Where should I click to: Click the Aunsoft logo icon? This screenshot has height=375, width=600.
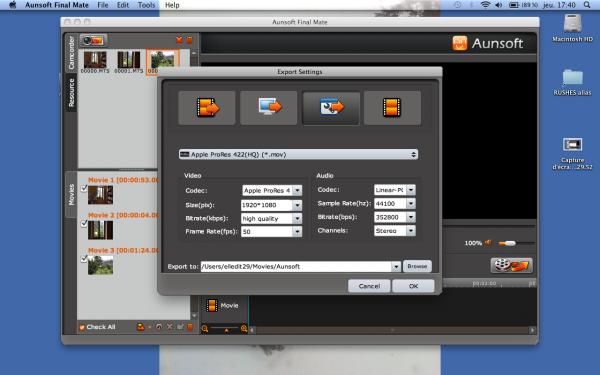(460, 43)
